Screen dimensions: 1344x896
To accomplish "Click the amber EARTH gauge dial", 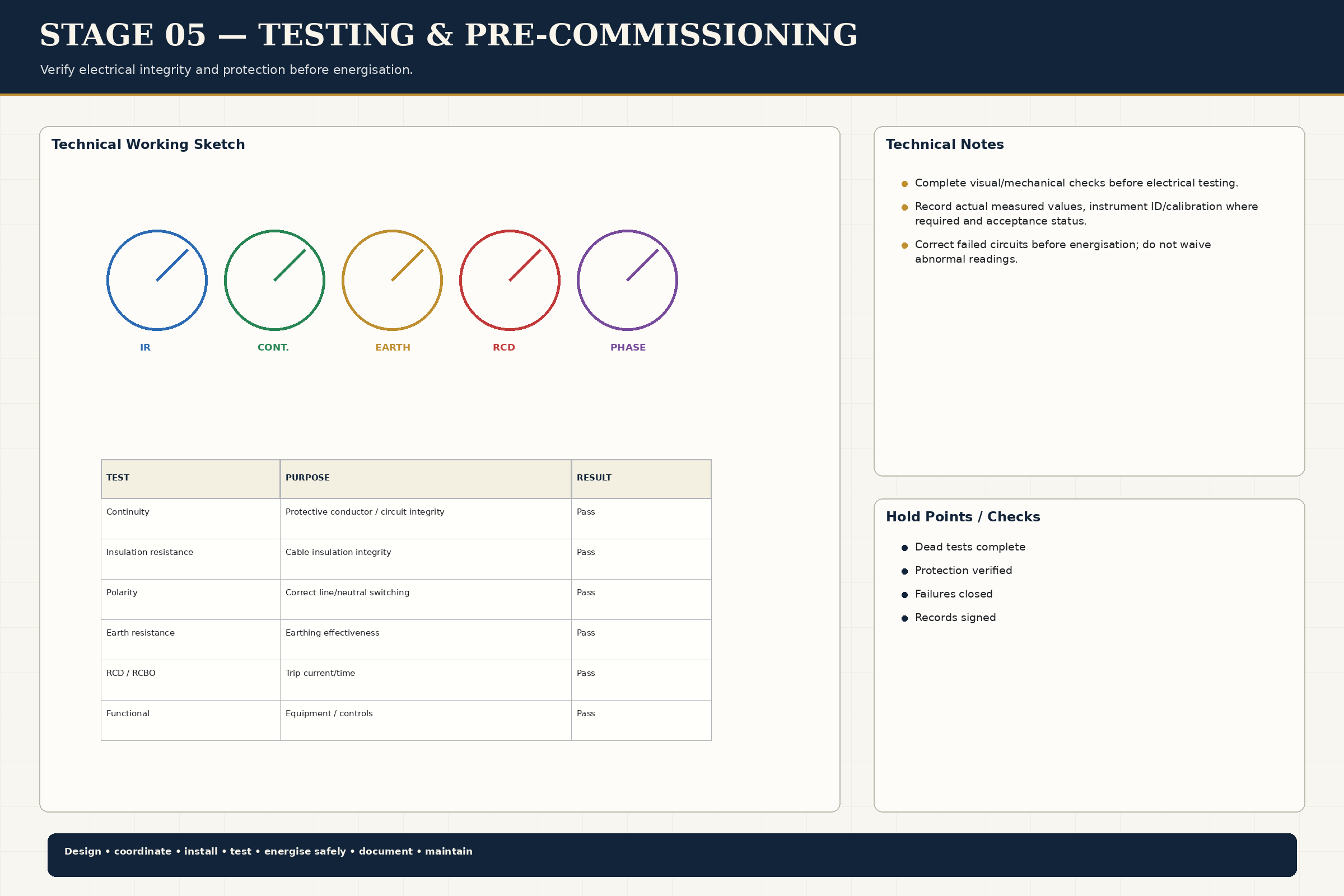I will tap(392, 280).
